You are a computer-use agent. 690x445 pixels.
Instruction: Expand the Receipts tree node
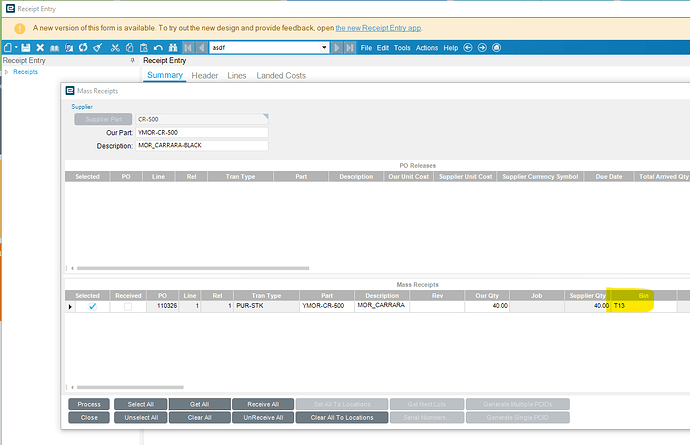7,72
